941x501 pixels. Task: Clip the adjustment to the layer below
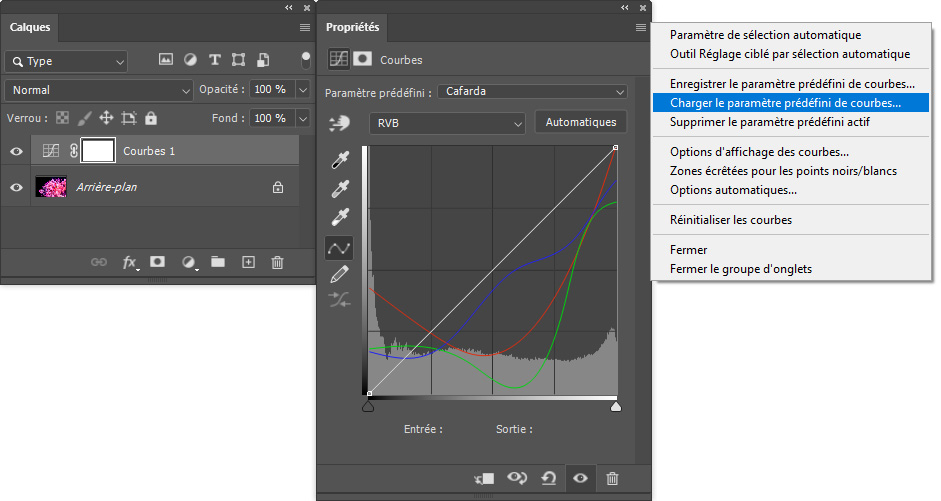coord(484,478)
